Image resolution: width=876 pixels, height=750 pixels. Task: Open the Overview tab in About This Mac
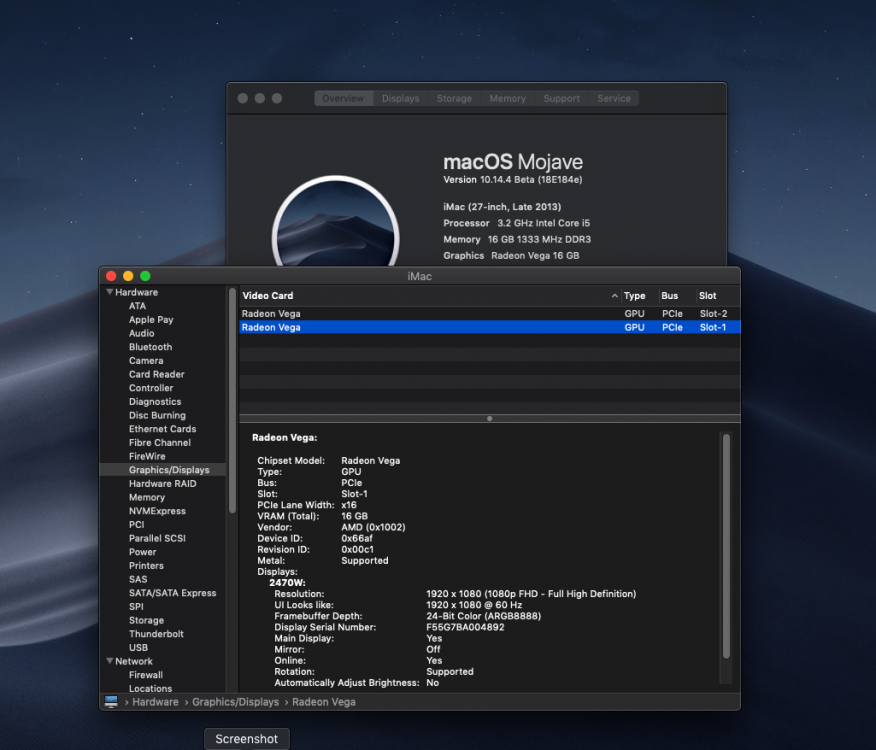click(x=343, y=98)
